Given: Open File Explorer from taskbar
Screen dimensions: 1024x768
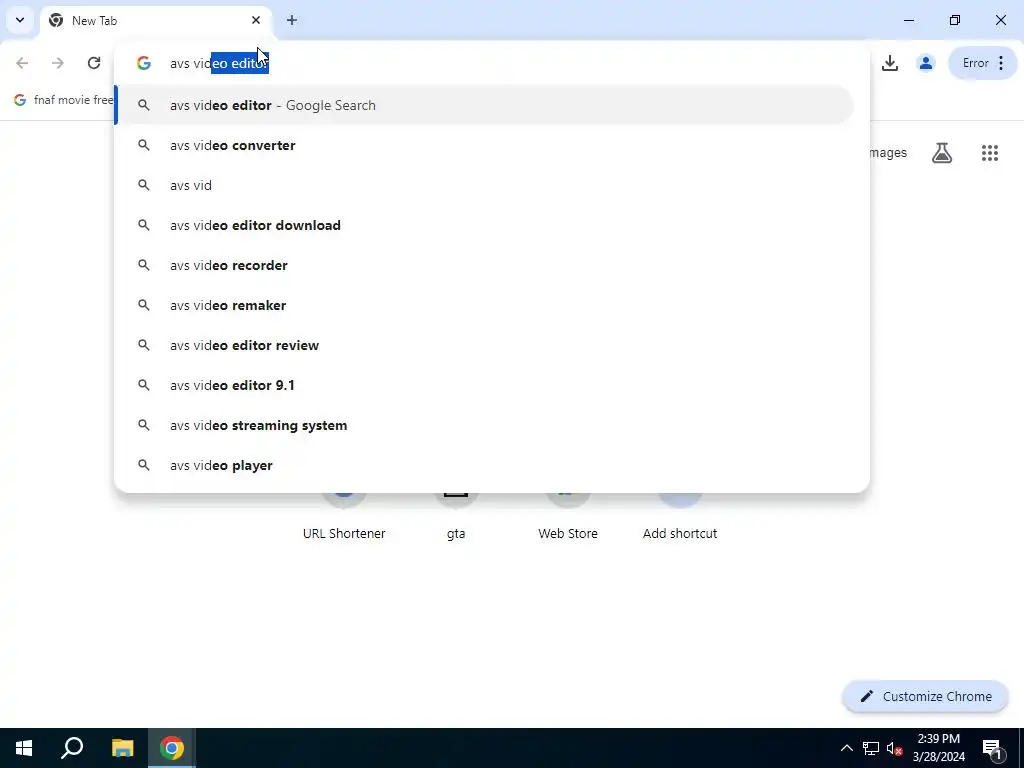Looking at the screenshot, I should point(122,748).
